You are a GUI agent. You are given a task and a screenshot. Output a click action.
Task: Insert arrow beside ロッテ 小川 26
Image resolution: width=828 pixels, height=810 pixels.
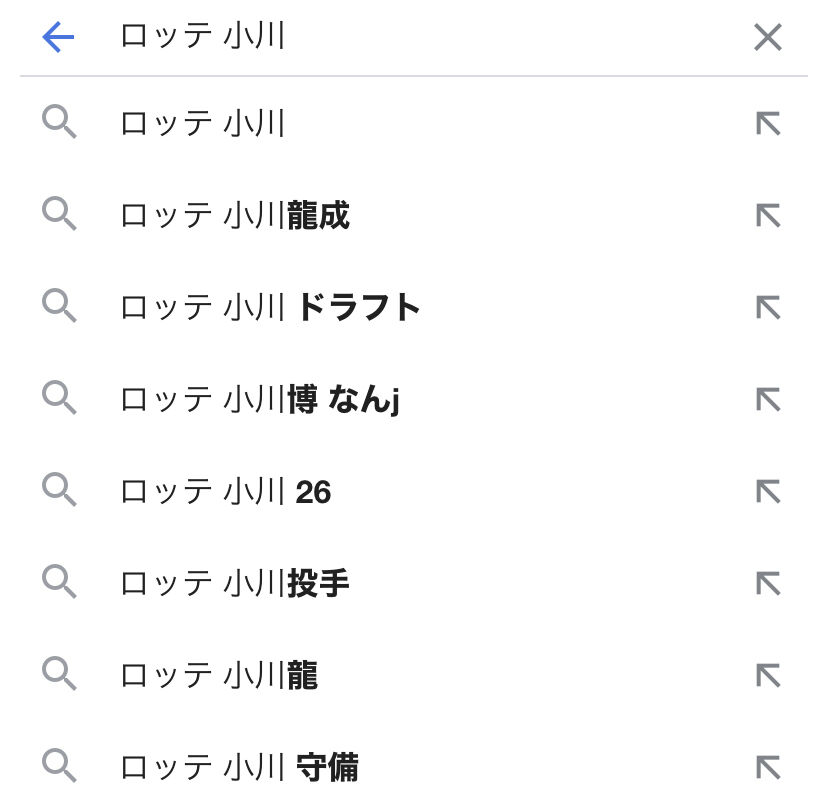[768, 491]
